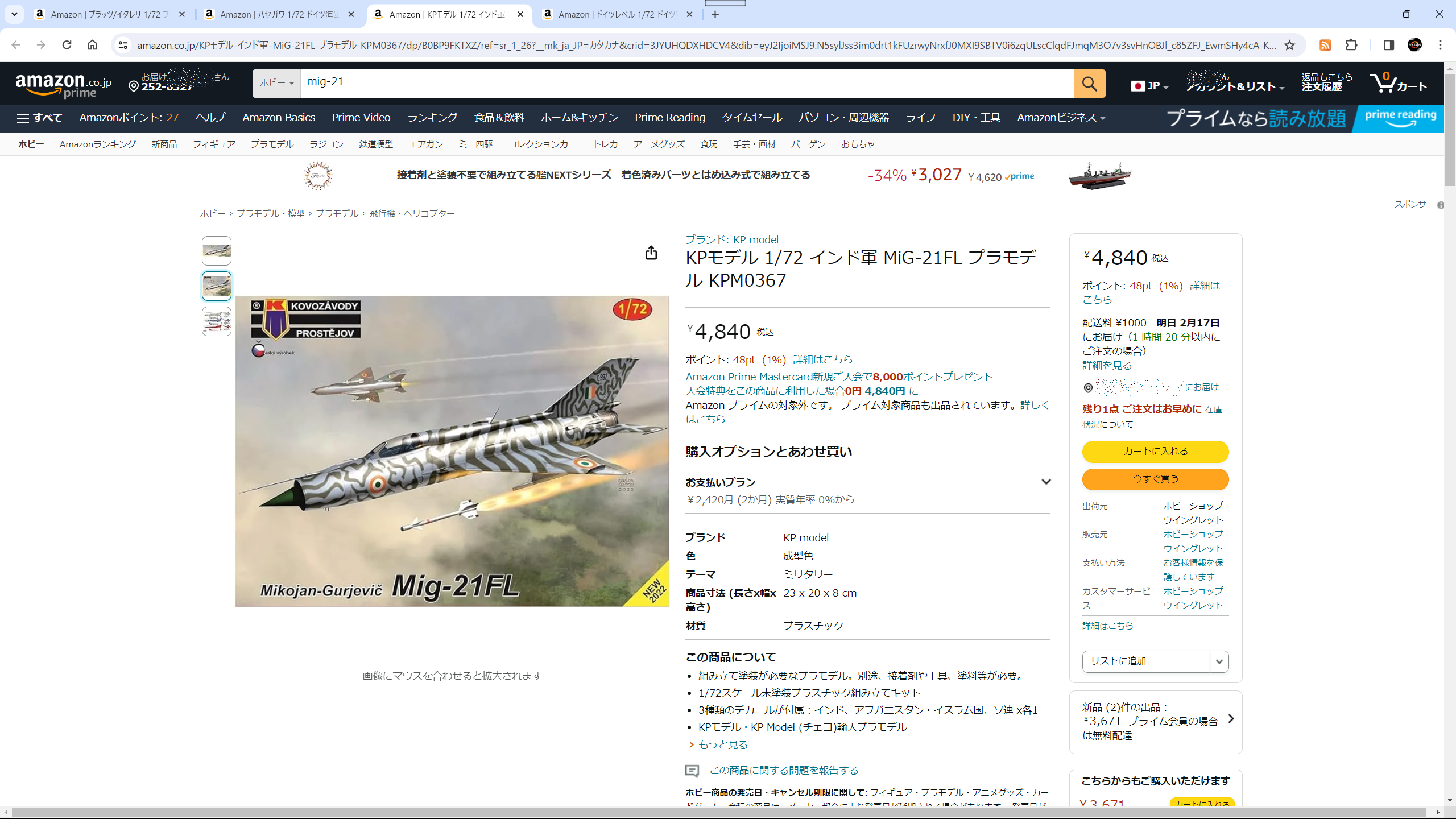Close the KPモデル 1/72 tab
The image size is (1456, 819).
[x=520, y=14]
